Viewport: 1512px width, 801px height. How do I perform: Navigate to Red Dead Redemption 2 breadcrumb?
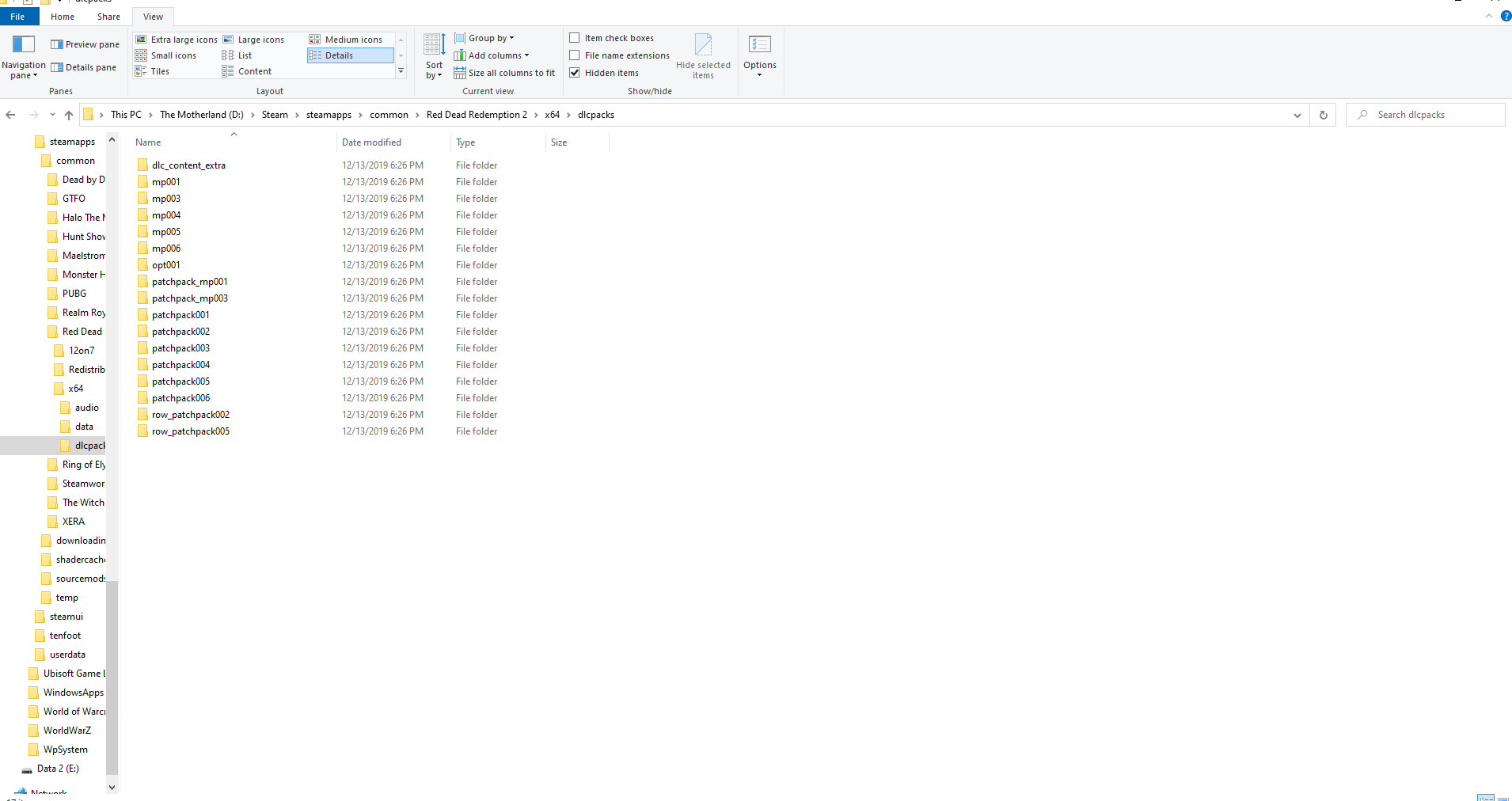476,115
